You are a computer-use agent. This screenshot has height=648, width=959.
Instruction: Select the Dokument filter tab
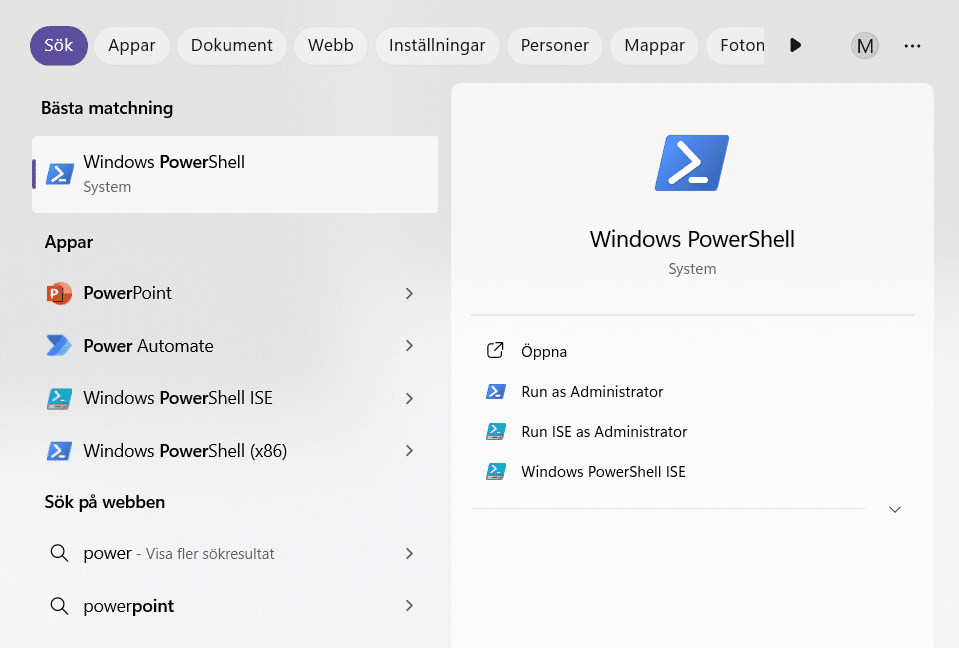point(232,45)
